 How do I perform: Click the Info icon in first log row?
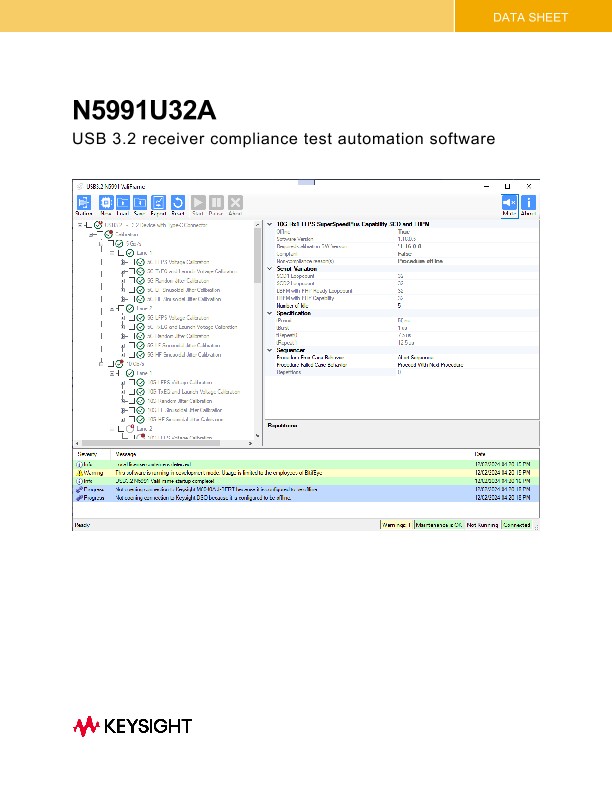(x=79, y=464)
